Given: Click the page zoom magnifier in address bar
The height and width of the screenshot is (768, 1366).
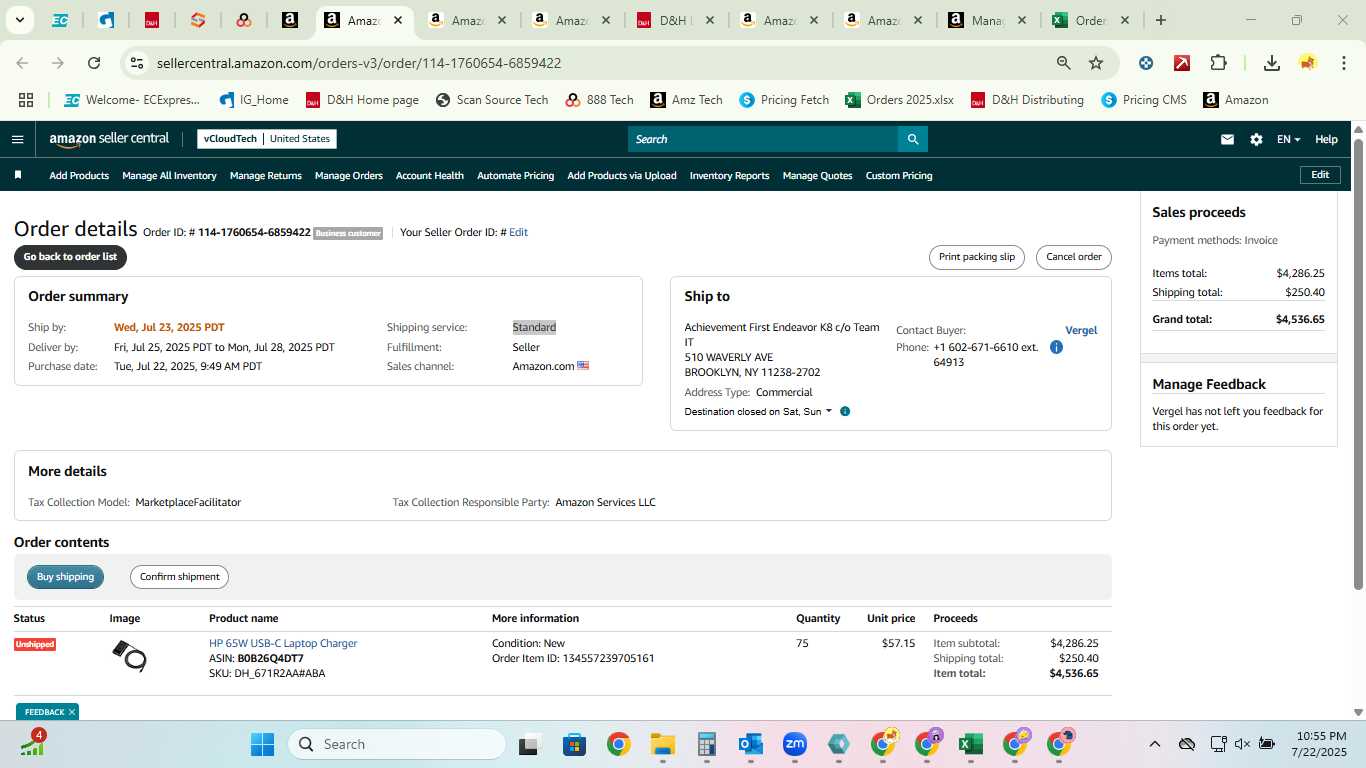Looking at the screenshot, I should (x=1064, y=63).
